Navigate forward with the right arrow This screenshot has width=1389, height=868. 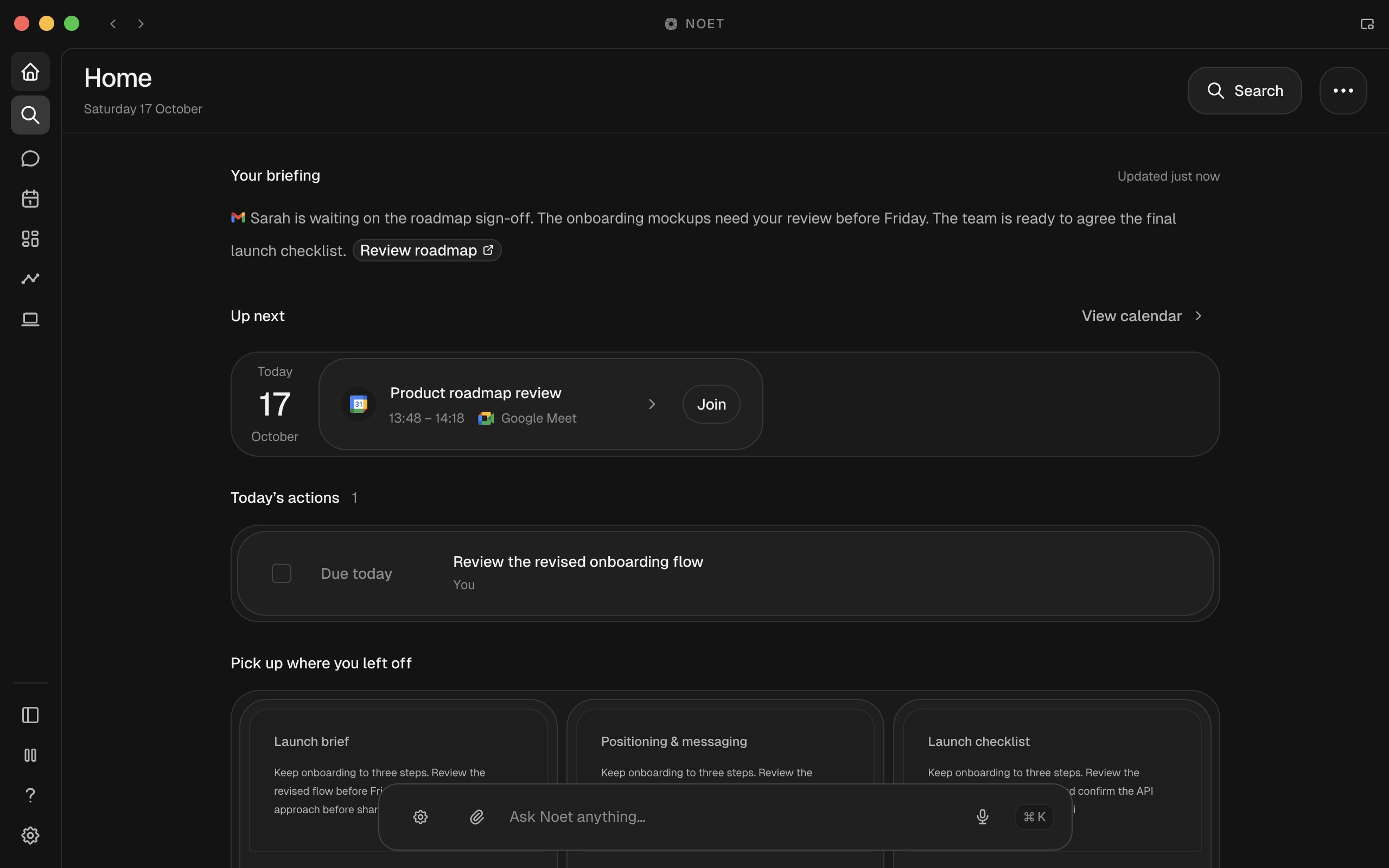coord(141,23)
